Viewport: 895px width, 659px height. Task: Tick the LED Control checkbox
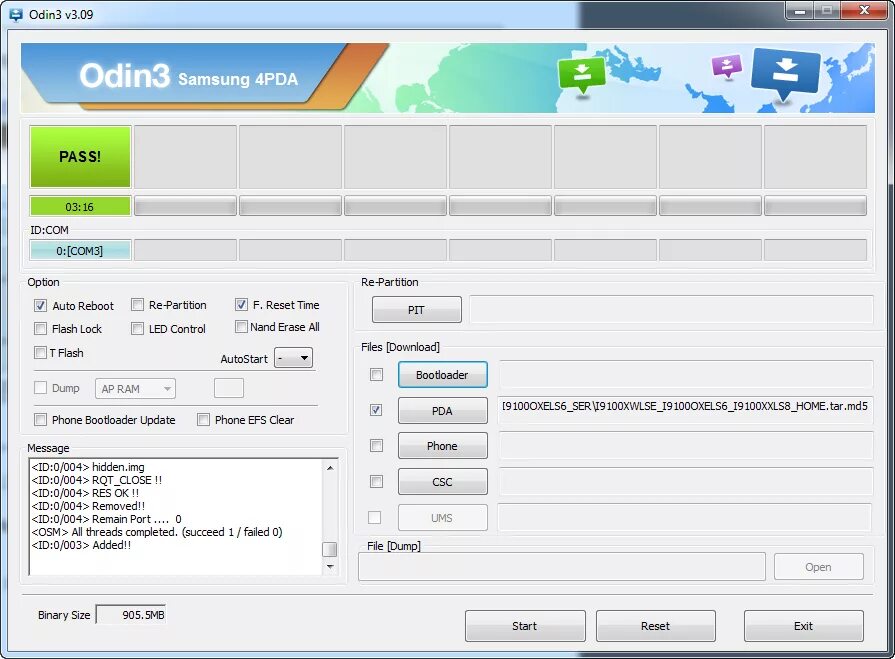pos(137,329)
